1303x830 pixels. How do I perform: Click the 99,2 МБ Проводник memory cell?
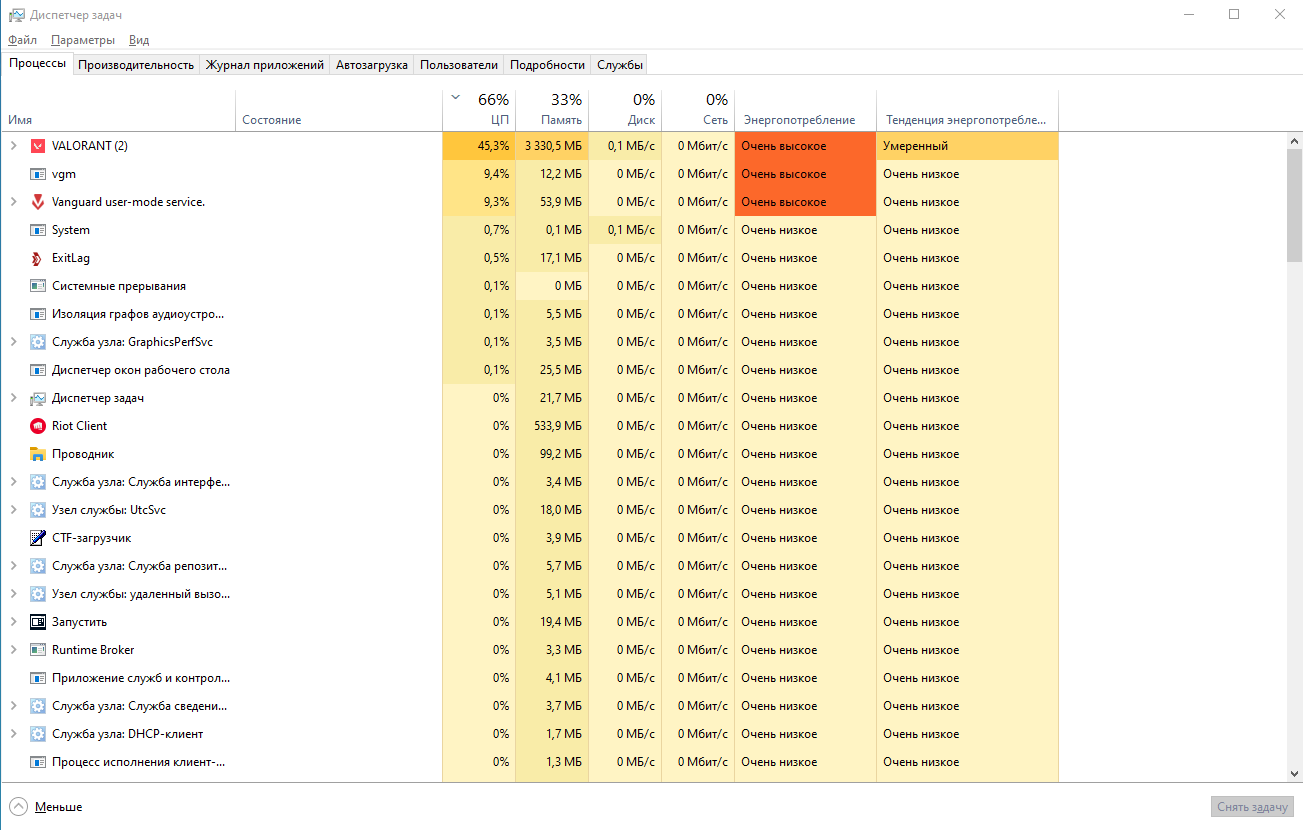point(552,454)
